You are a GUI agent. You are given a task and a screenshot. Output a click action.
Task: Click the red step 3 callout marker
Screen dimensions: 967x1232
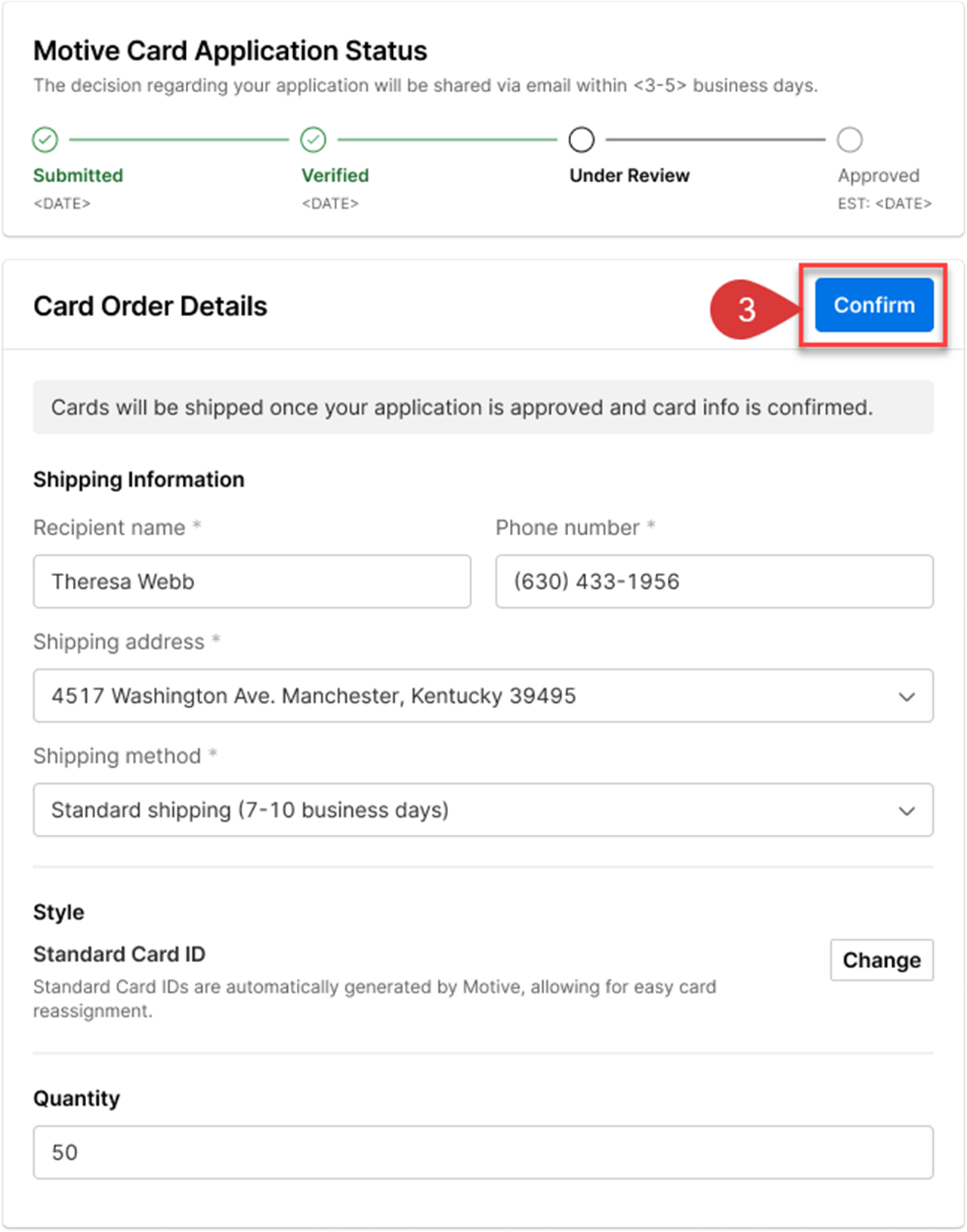tap(746, 309)
